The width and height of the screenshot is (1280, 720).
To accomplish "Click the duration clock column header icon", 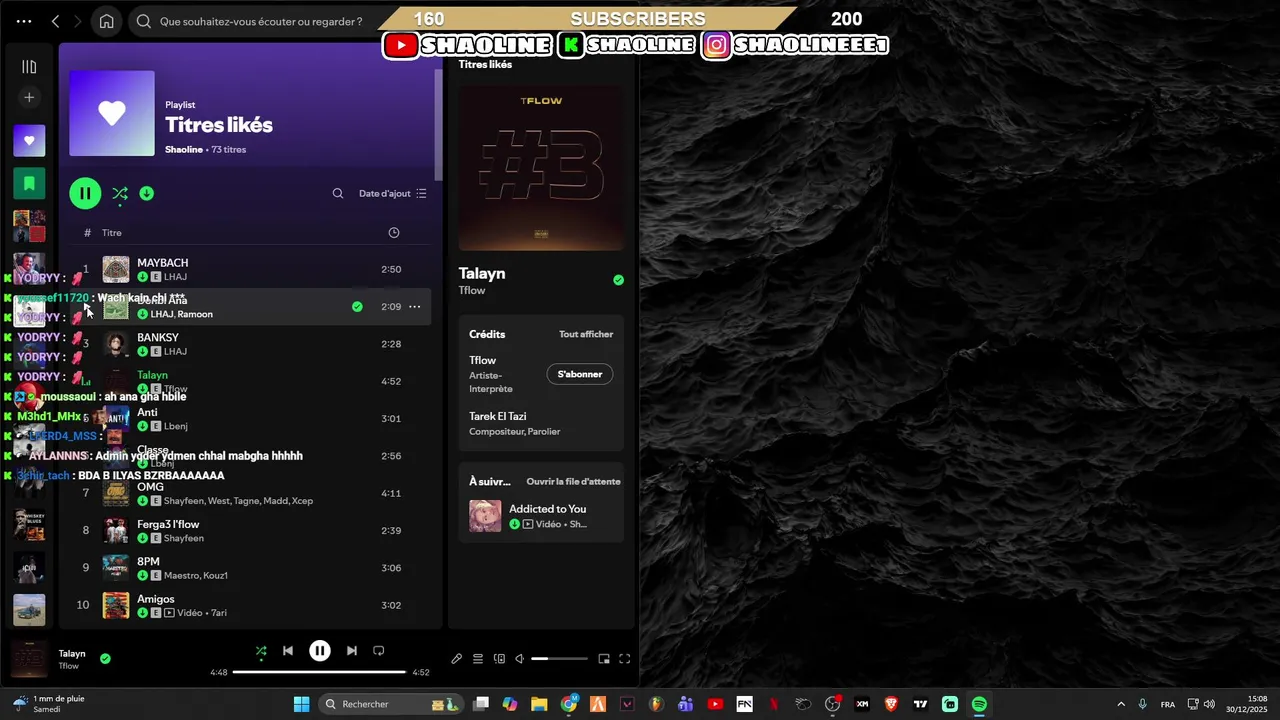I will tap(394, 233).
